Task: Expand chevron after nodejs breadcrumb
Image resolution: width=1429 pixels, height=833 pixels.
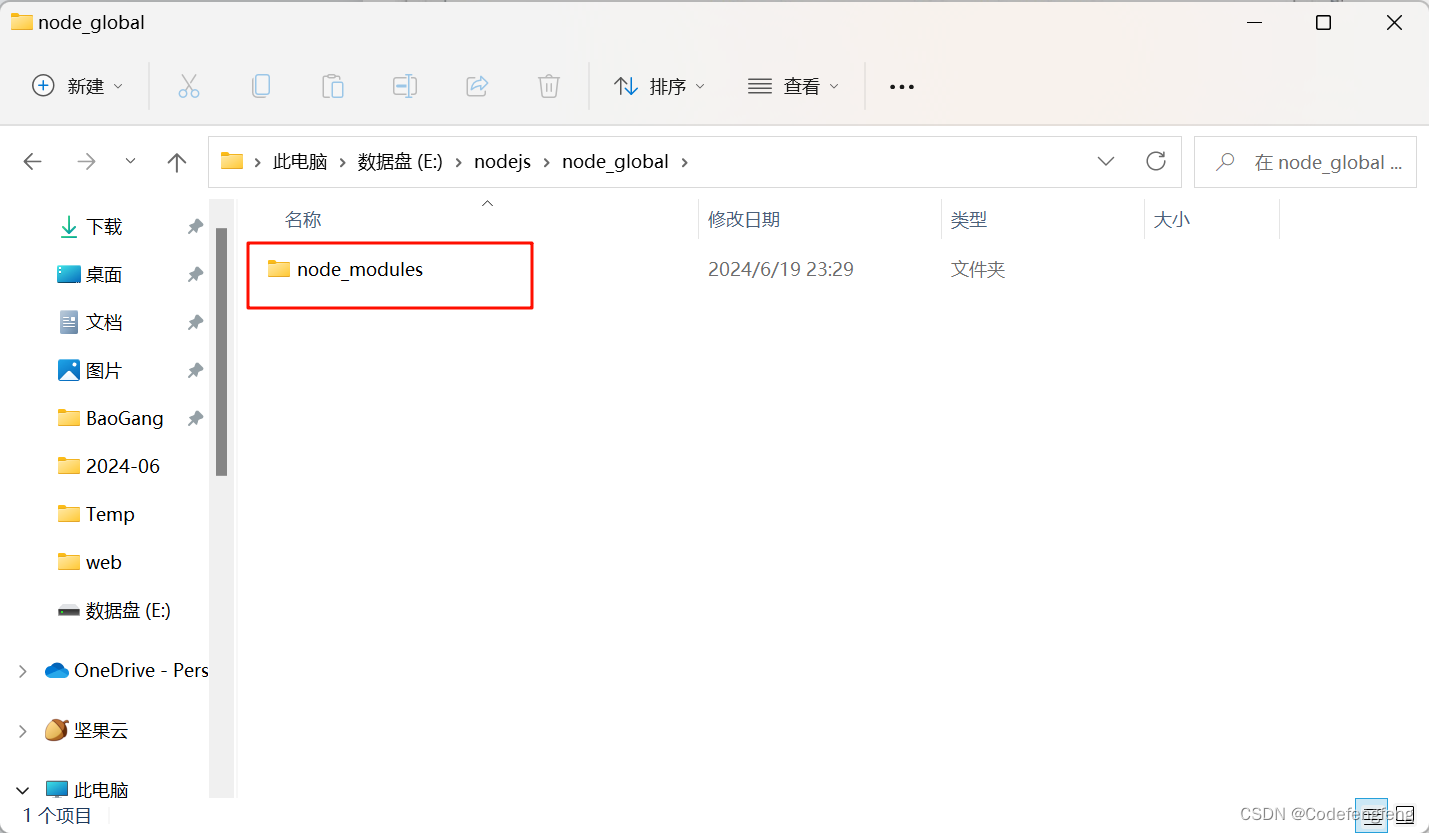Action: coord(547,162)
